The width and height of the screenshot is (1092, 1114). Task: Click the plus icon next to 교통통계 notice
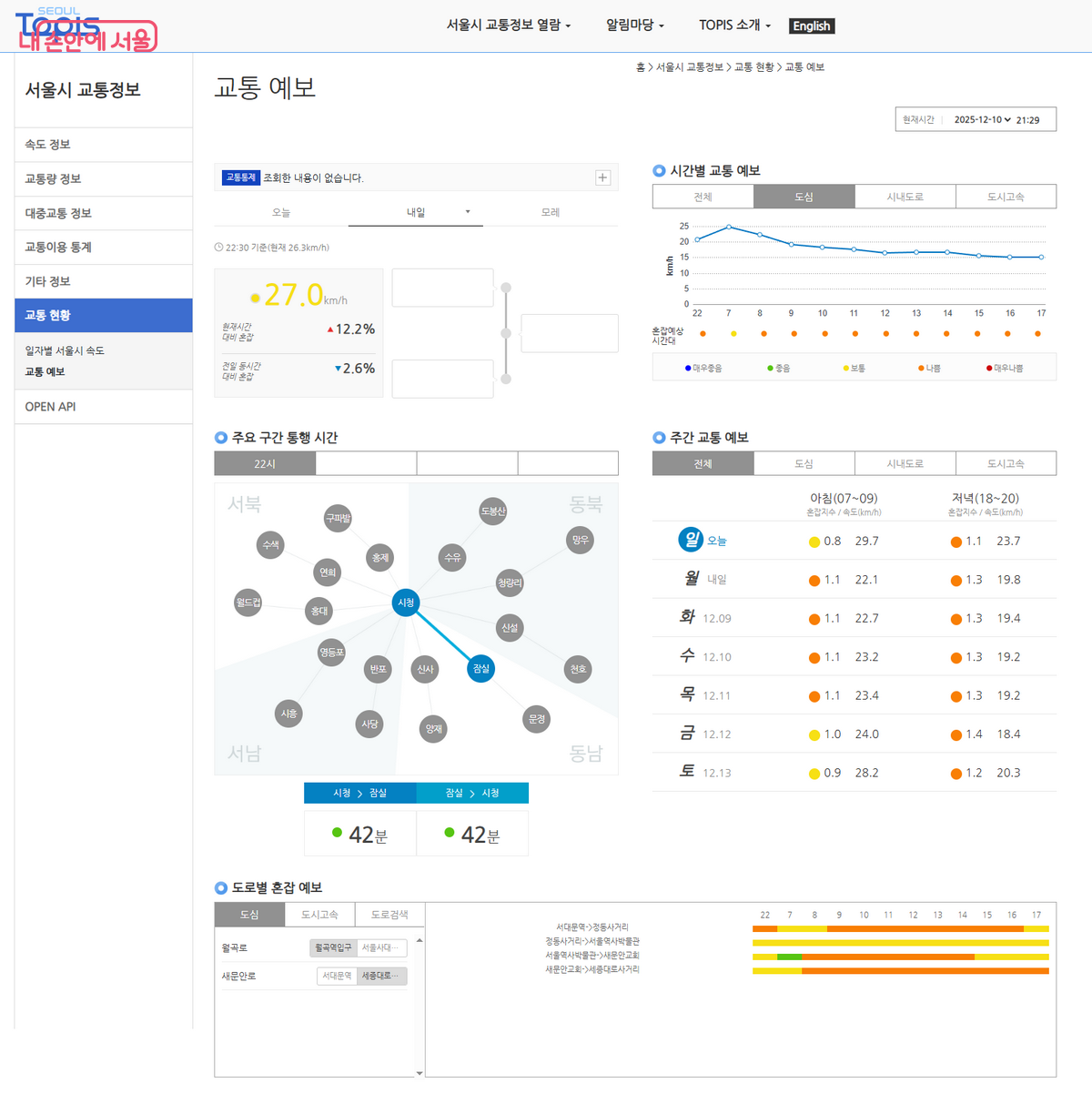pyautogui.click(x=602, y=177)
